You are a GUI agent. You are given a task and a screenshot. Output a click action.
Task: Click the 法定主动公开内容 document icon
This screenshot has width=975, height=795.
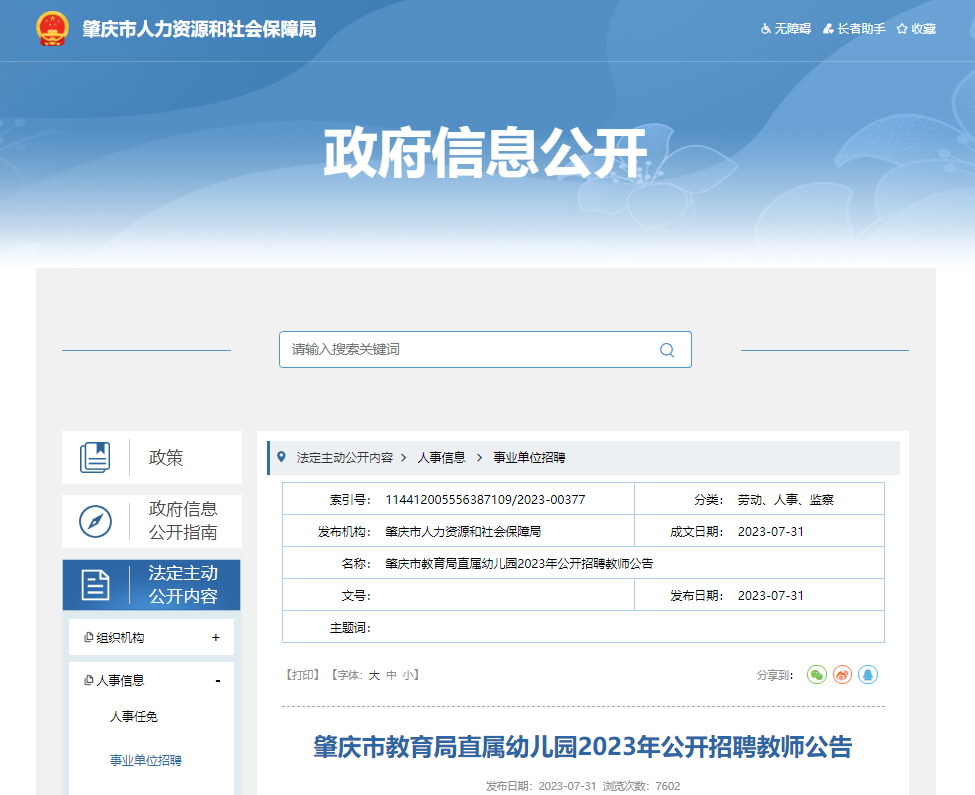[95, 585]
